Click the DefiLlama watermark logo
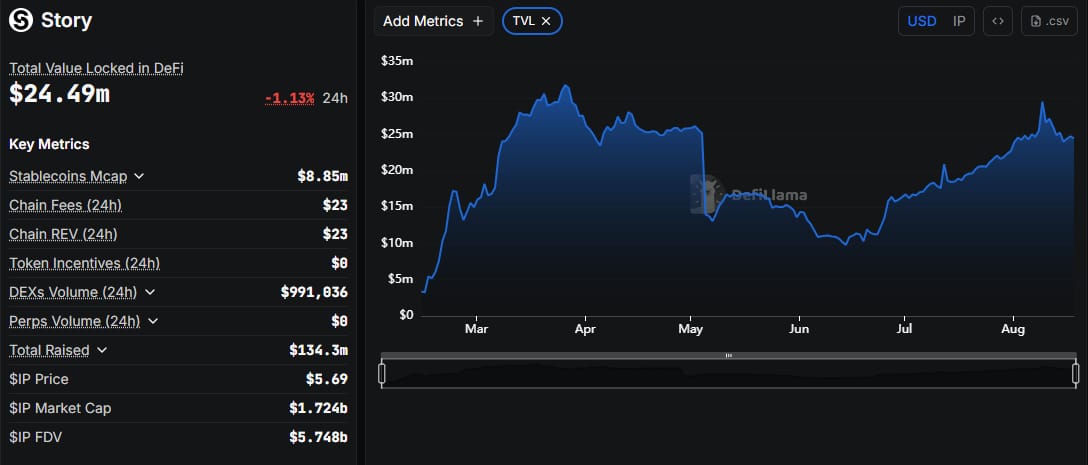This screenshot has height=465, width=1088. coord(708,195)
